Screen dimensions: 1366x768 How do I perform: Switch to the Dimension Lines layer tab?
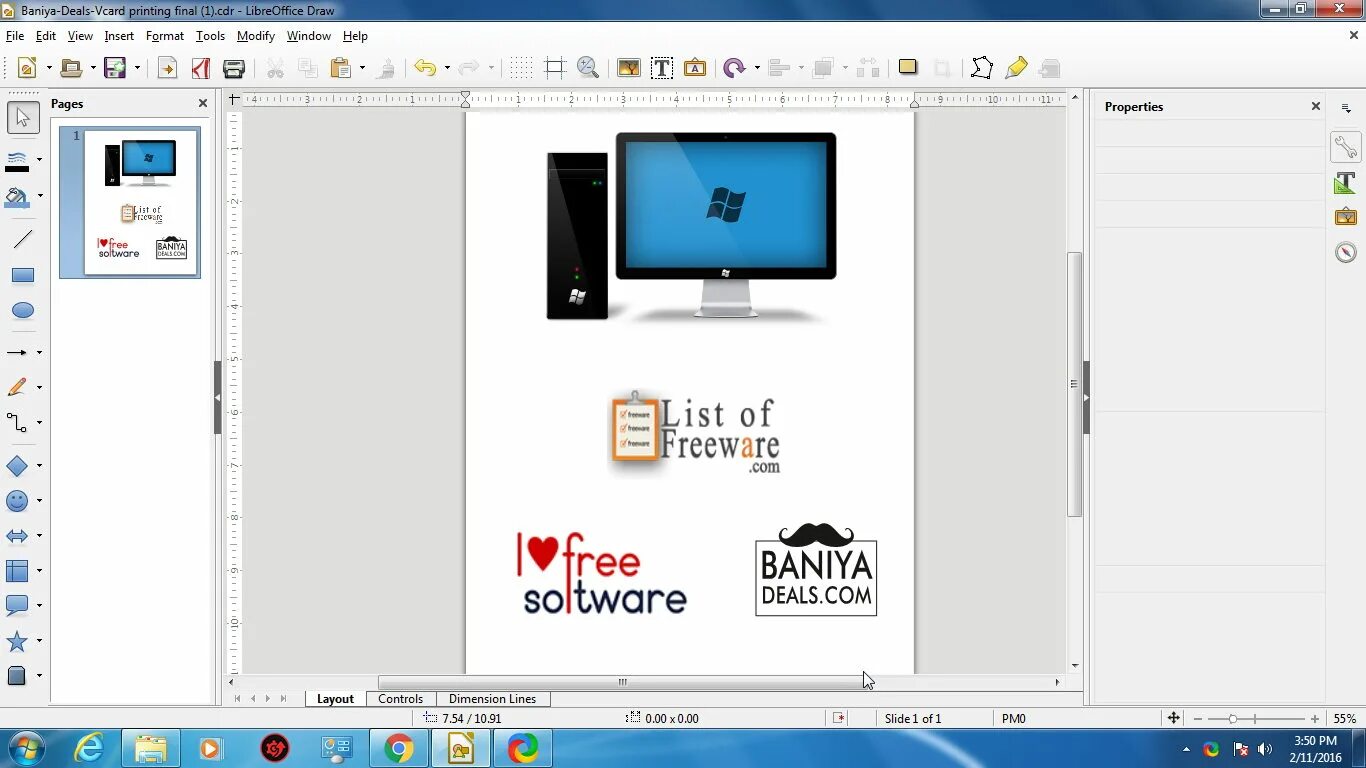coord(493,699)
